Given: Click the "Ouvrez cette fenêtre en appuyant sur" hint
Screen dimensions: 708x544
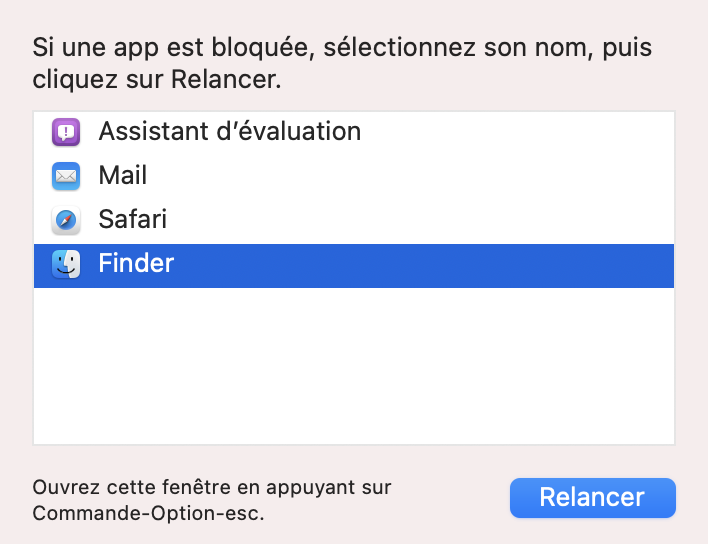Looking at the screenshot, I should 212,488.
